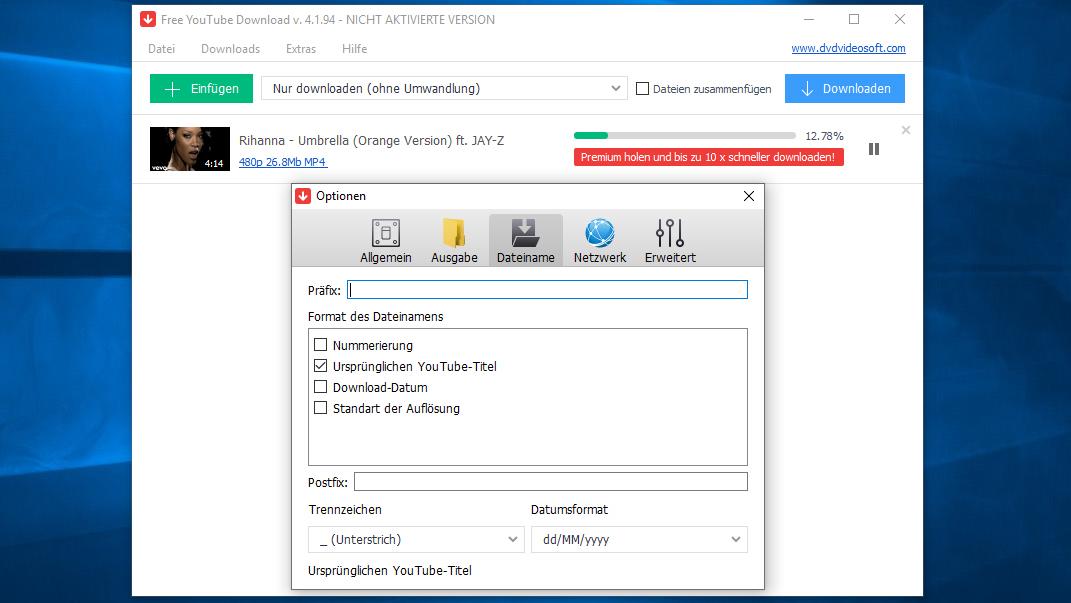Click the 12.78% progress value
Viewport: 1071px width, 603px height.
click(824, 136)
